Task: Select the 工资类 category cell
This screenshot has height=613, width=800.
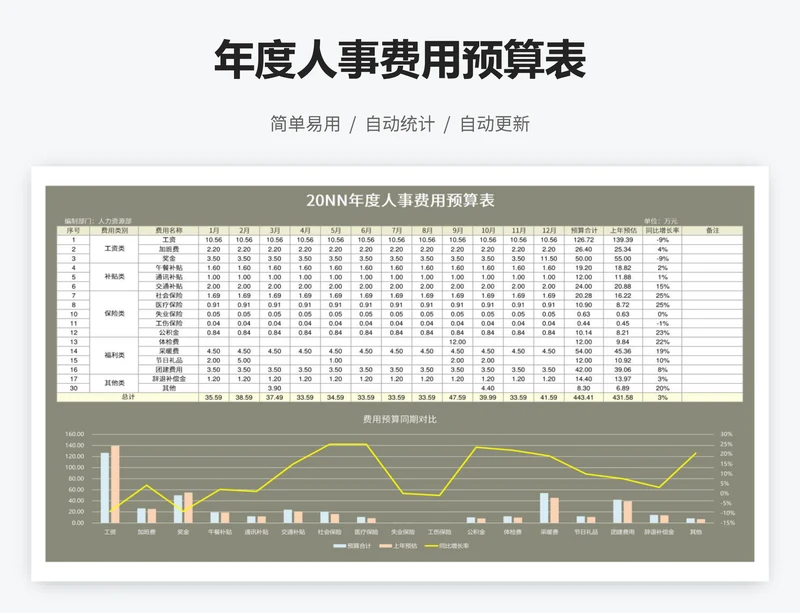Action: click(114, 249)
